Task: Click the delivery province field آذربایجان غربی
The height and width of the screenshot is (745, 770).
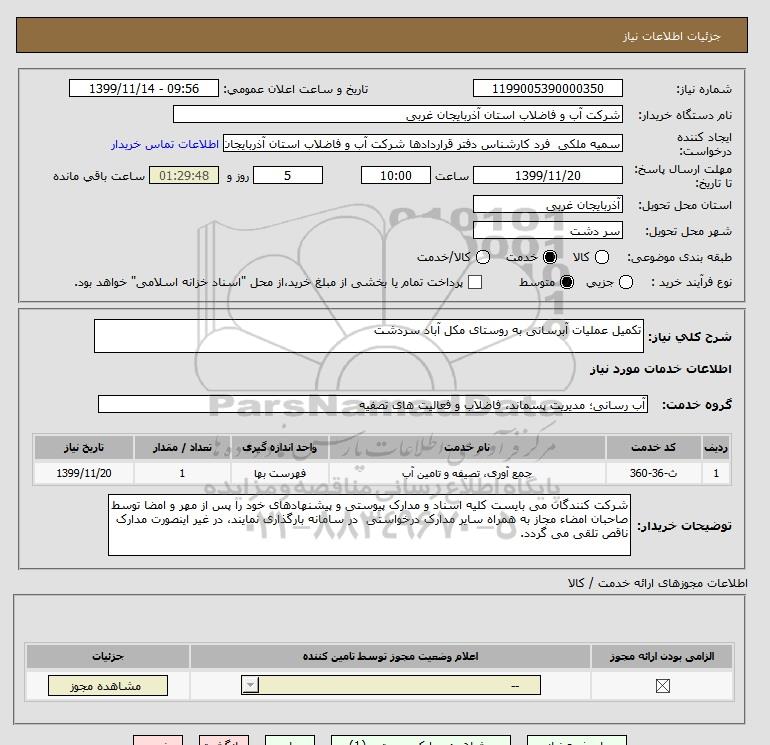Action: click(x=548, y=205)
